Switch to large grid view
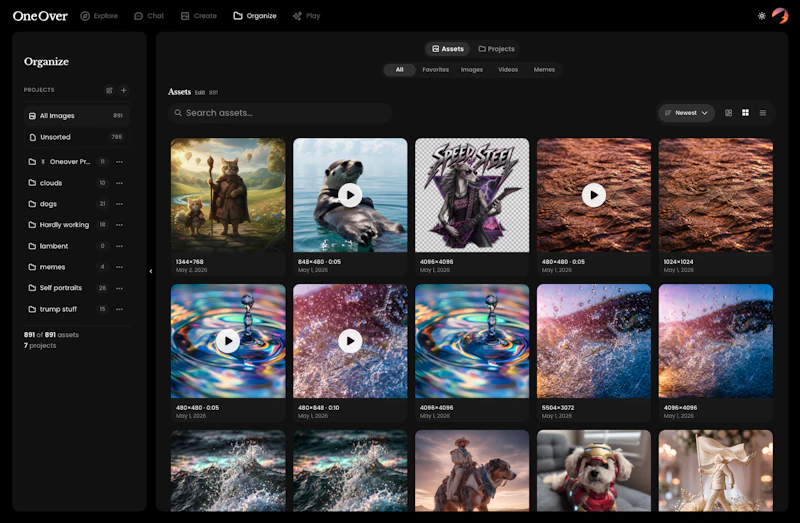This screenshot has width=800, height=523. pyautogui.click(x=745, y=113)
